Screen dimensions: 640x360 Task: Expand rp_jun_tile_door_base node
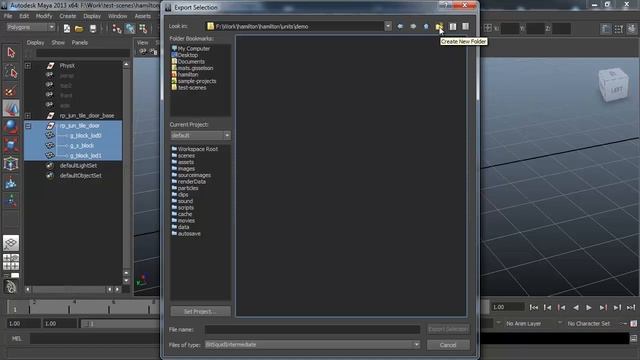point(28,116)
